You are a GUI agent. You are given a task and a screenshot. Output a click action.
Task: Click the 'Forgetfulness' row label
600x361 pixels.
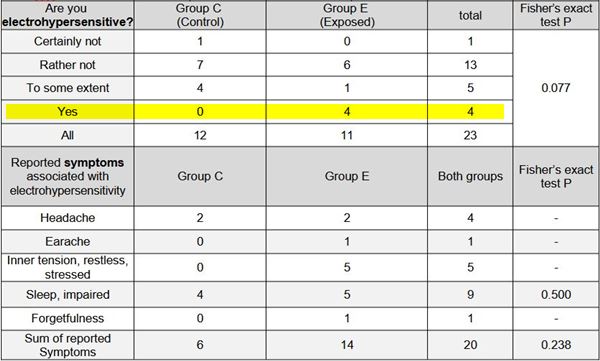pyautogui.click(x=67, y=319)
